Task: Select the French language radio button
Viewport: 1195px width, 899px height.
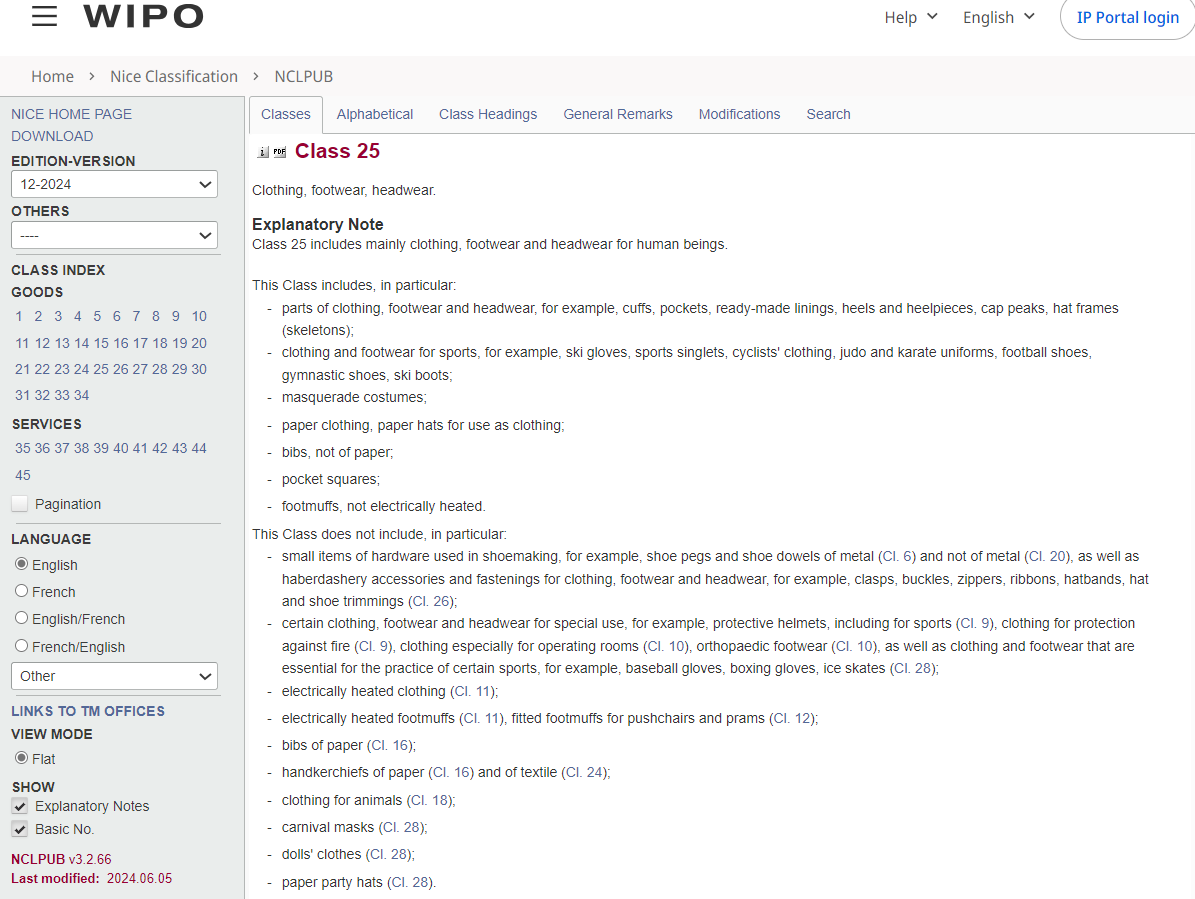Action: (x=21, y=591)
